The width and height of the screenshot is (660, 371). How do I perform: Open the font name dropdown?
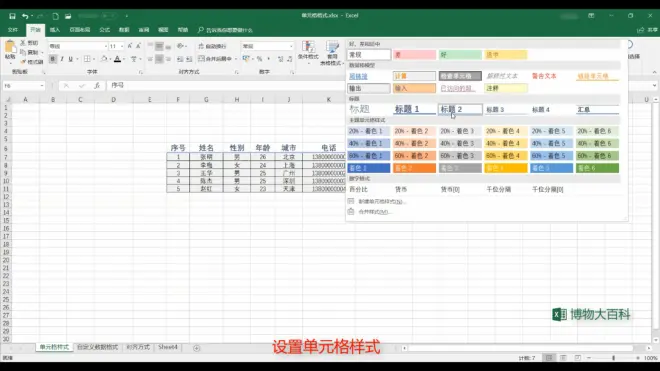tap(105, 46)
